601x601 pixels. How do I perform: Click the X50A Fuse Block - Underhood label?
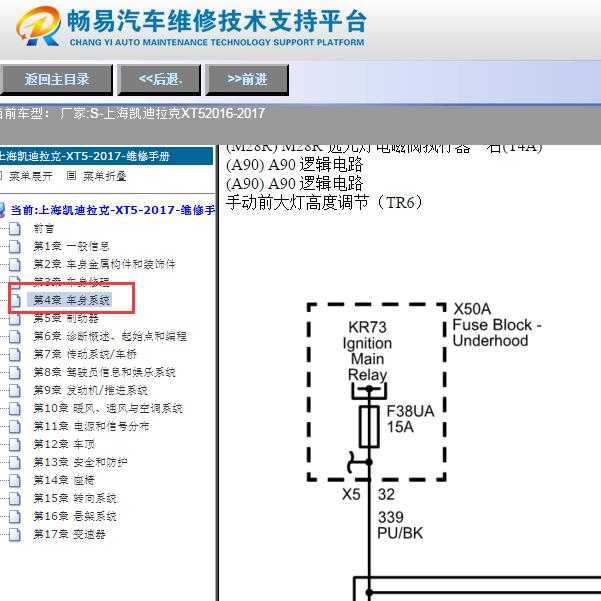coord(497,325)
